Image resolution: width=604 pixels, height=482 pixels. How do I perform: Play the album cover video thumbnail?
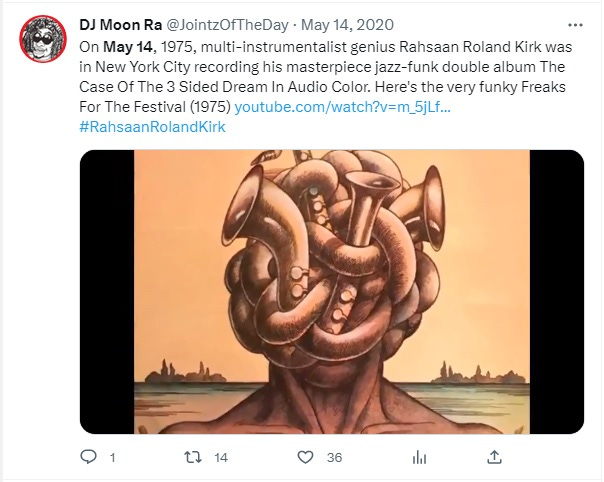332,292
